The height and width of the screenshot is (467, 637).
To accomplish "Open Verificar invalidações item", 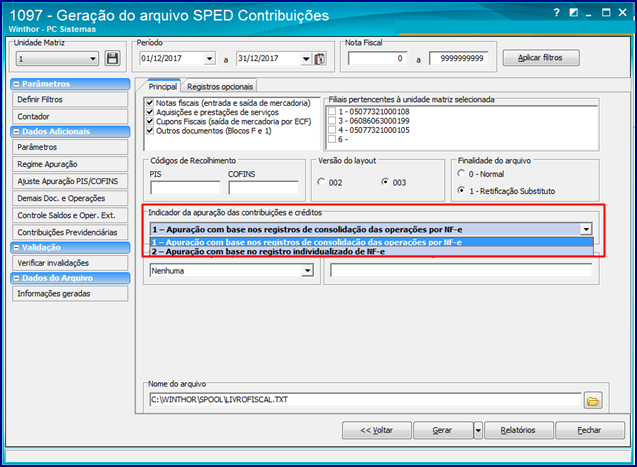I will (70, 263).
